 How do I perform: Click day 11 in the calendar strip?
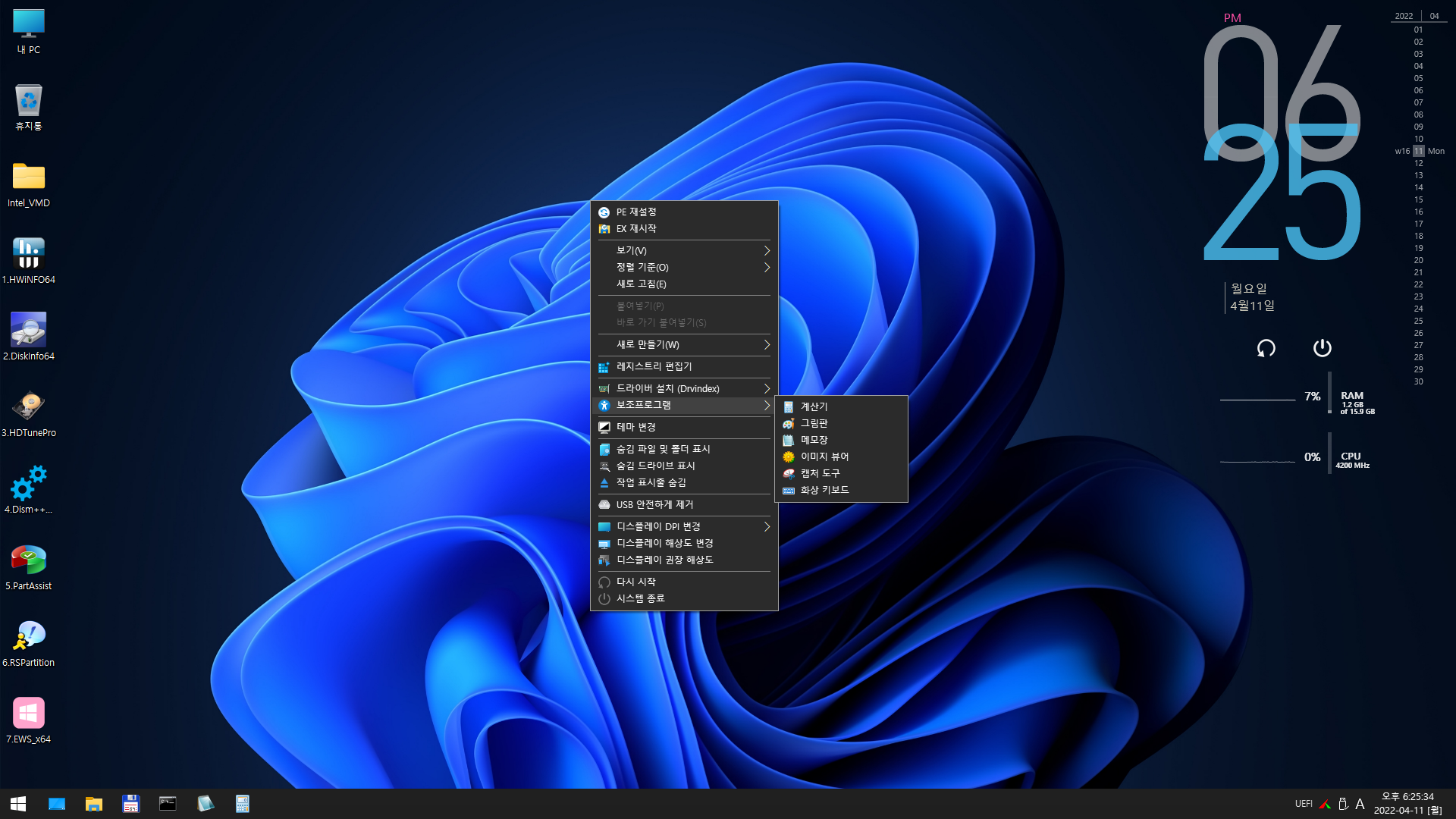1418,152
